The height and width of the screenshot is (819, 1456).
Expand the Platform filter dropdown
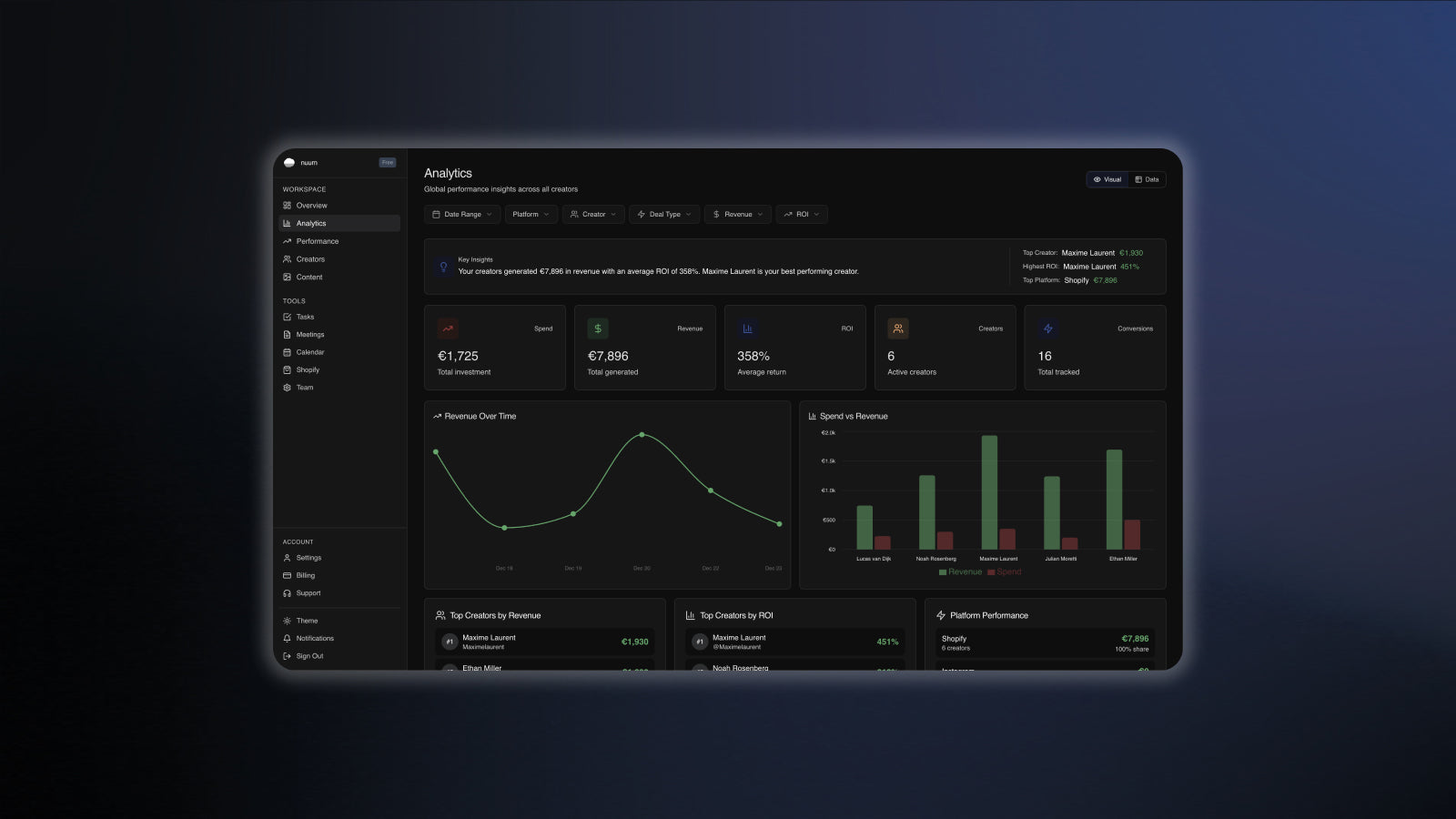(x=531, y=215)
